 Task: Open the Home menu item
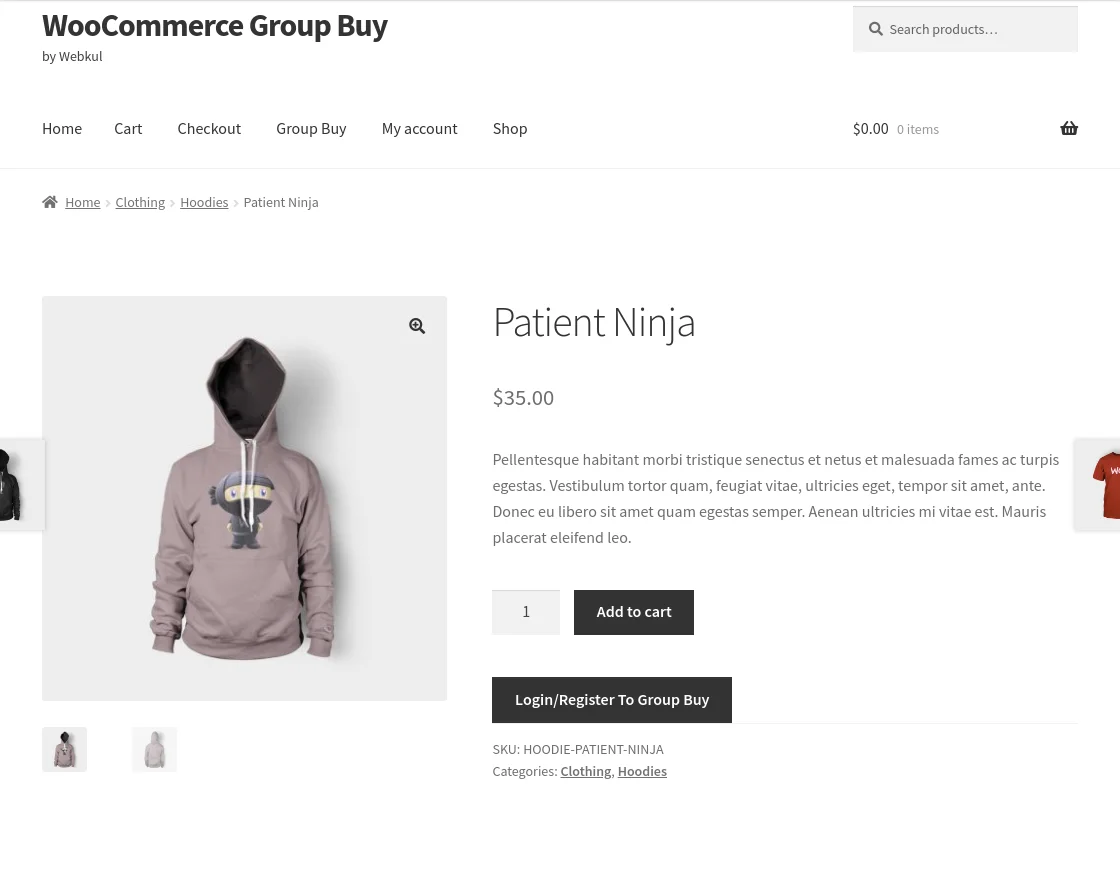click(x=62, y=128)
